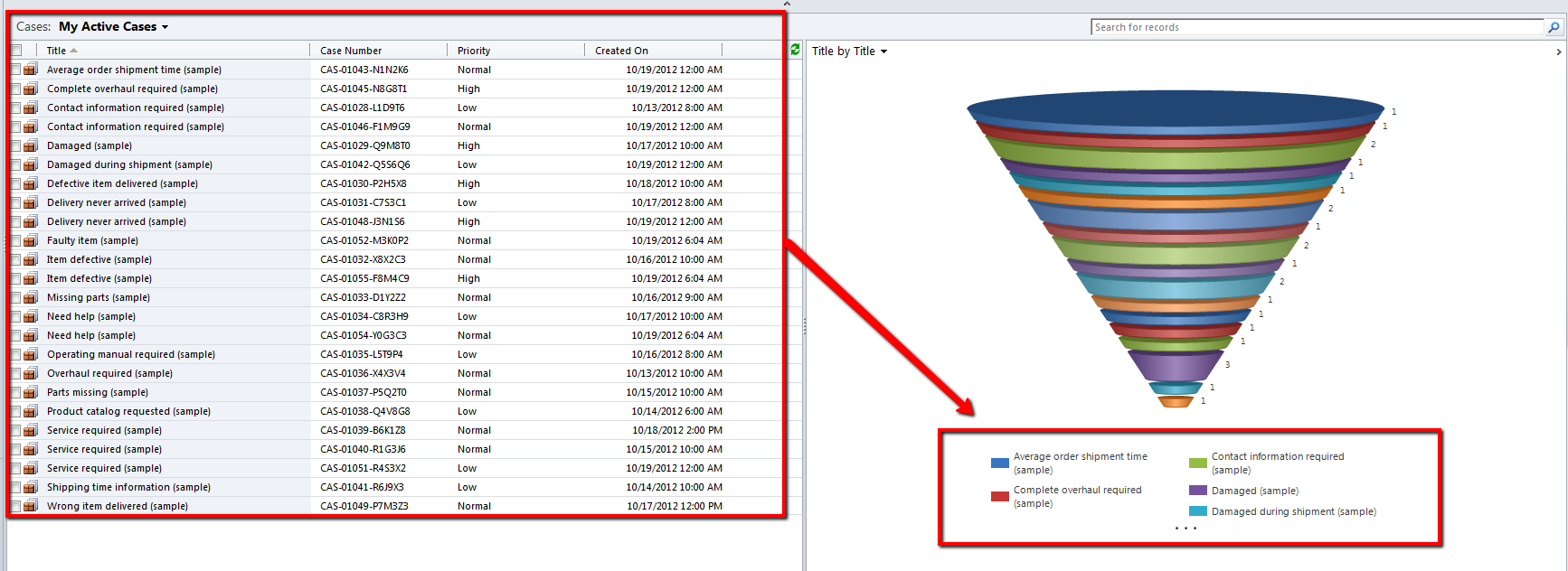Click the blue Average order shipment time swatch
This screenshot has width=1568, height=571.
(x=999, y=463)
